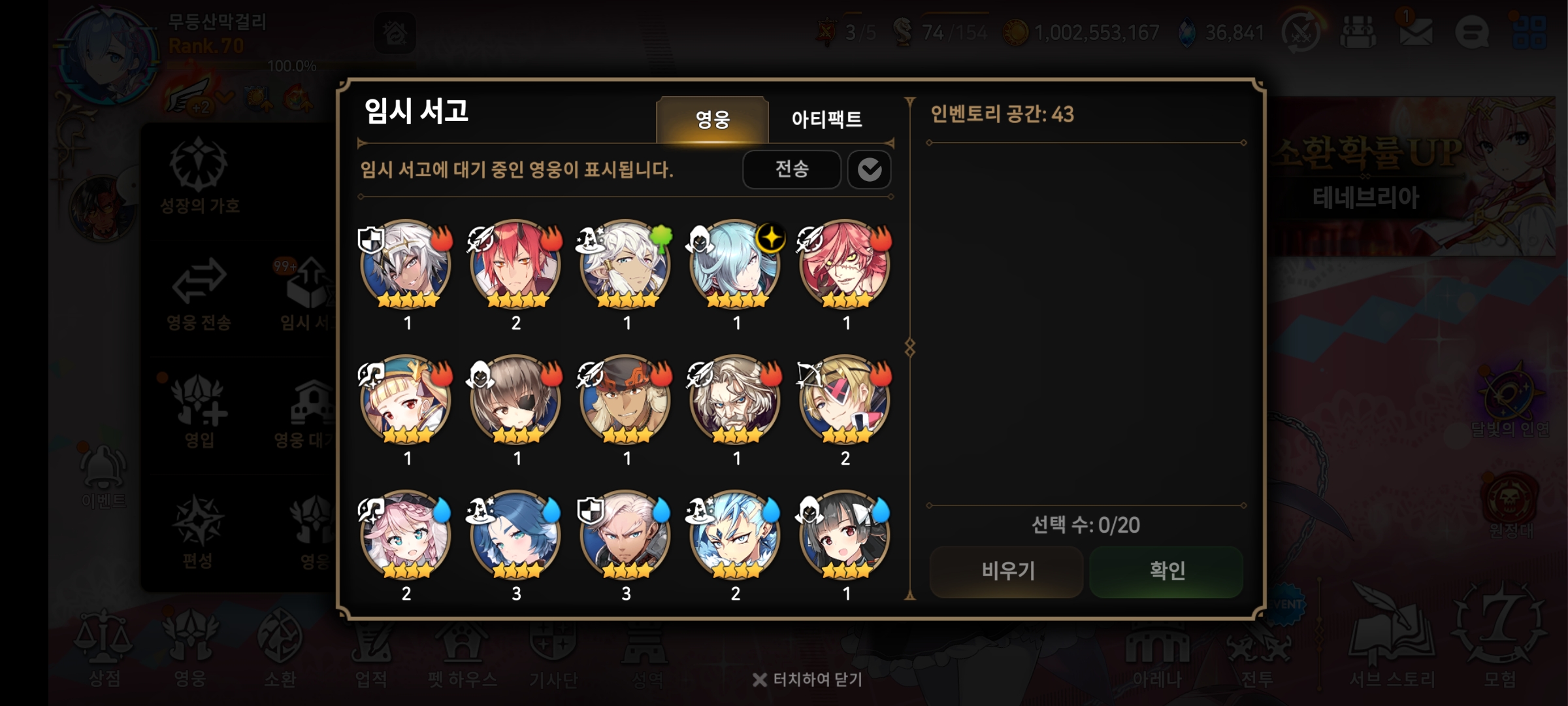Open the chat bubble icon

click(x=1472, y=32)
